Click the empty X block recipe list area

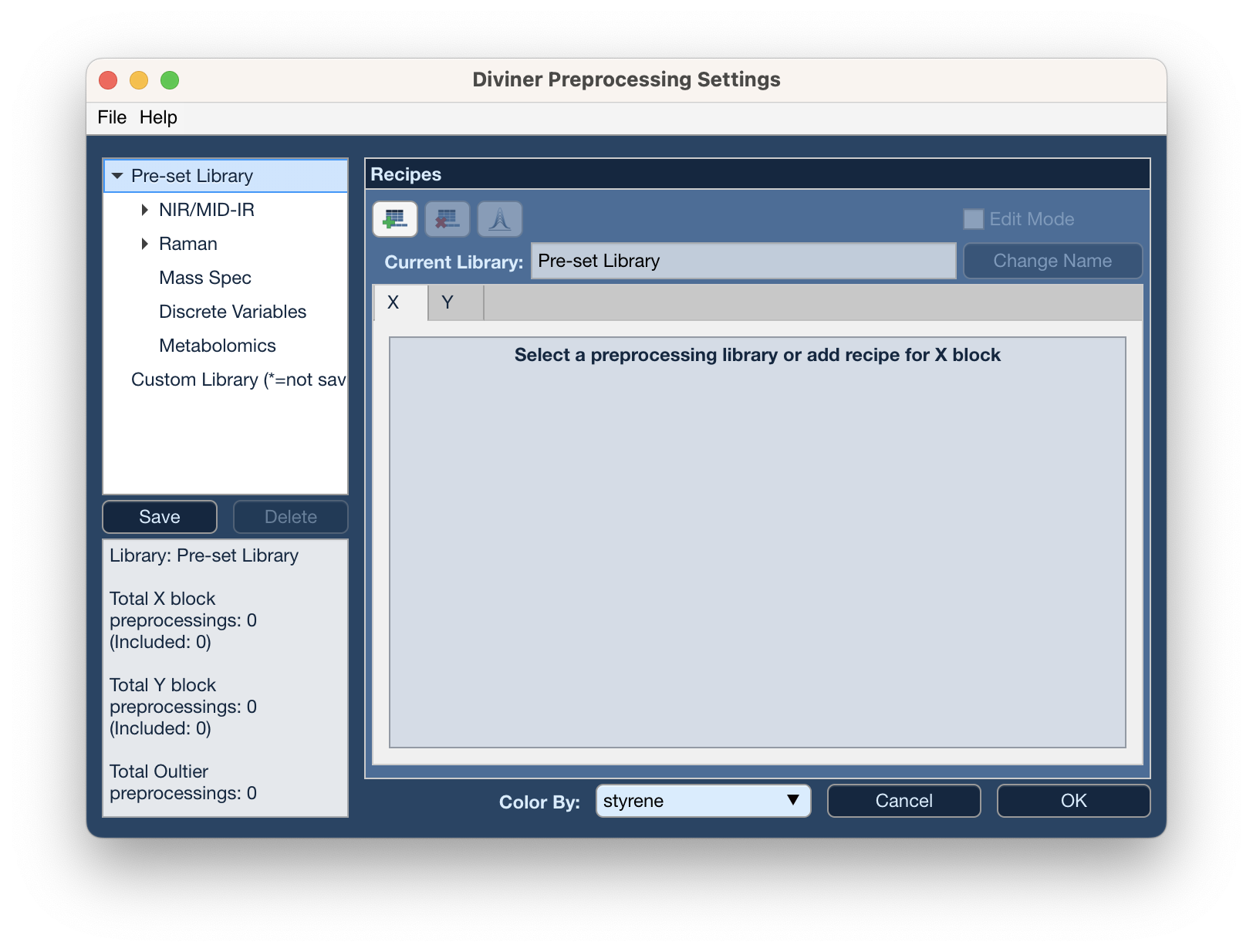[758, 542]
